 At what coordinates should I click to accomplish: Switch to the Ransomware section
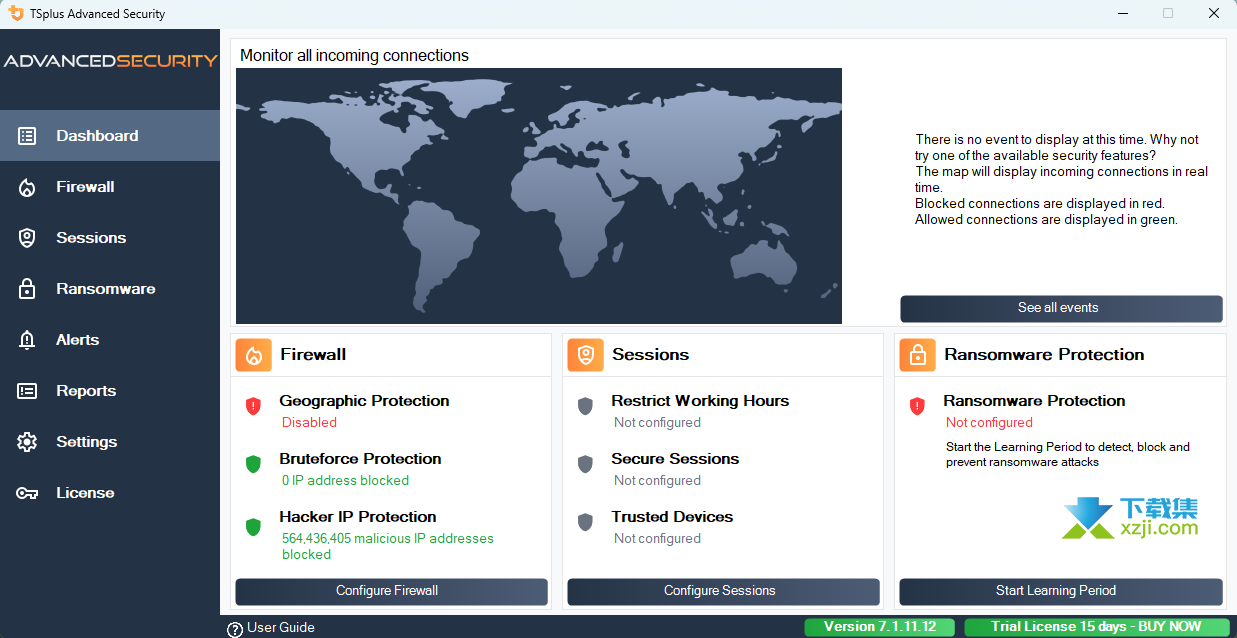[110, 289]
